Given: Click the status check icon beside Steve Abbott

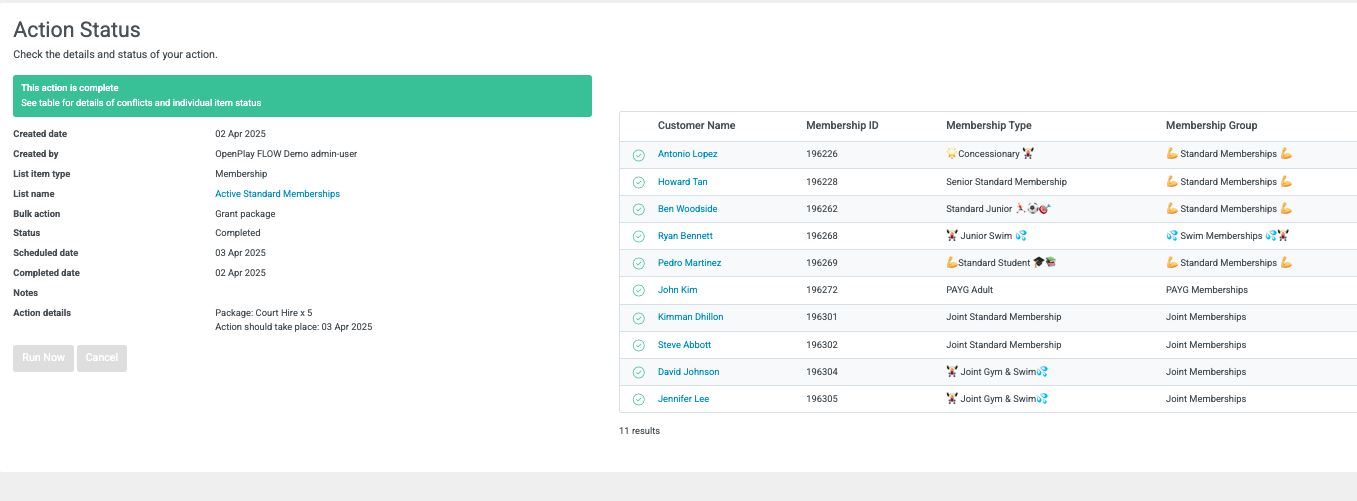Looking at the screenshot, I should [638, 345].
